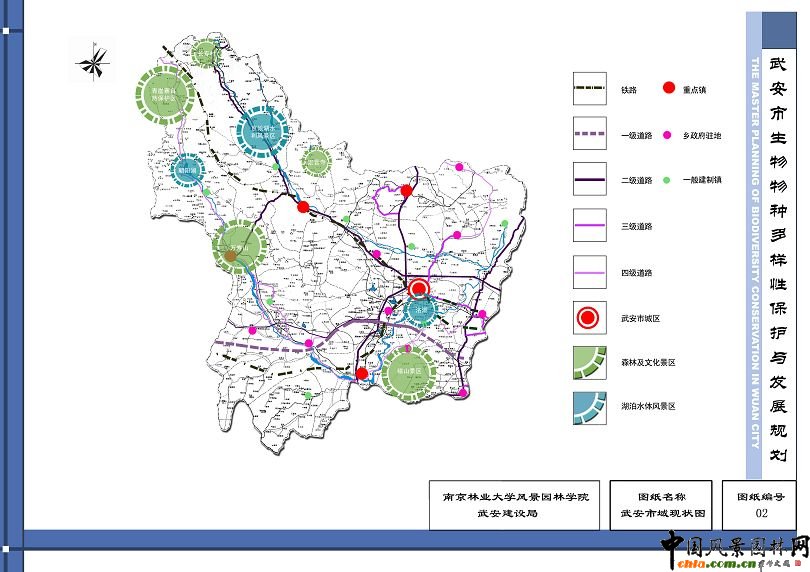The width and height of the screenshot is (810, 572).
Task: Select the magenta 乡政府驻地 legend dot
Action: pyautogui.click(x=667, y=134)
